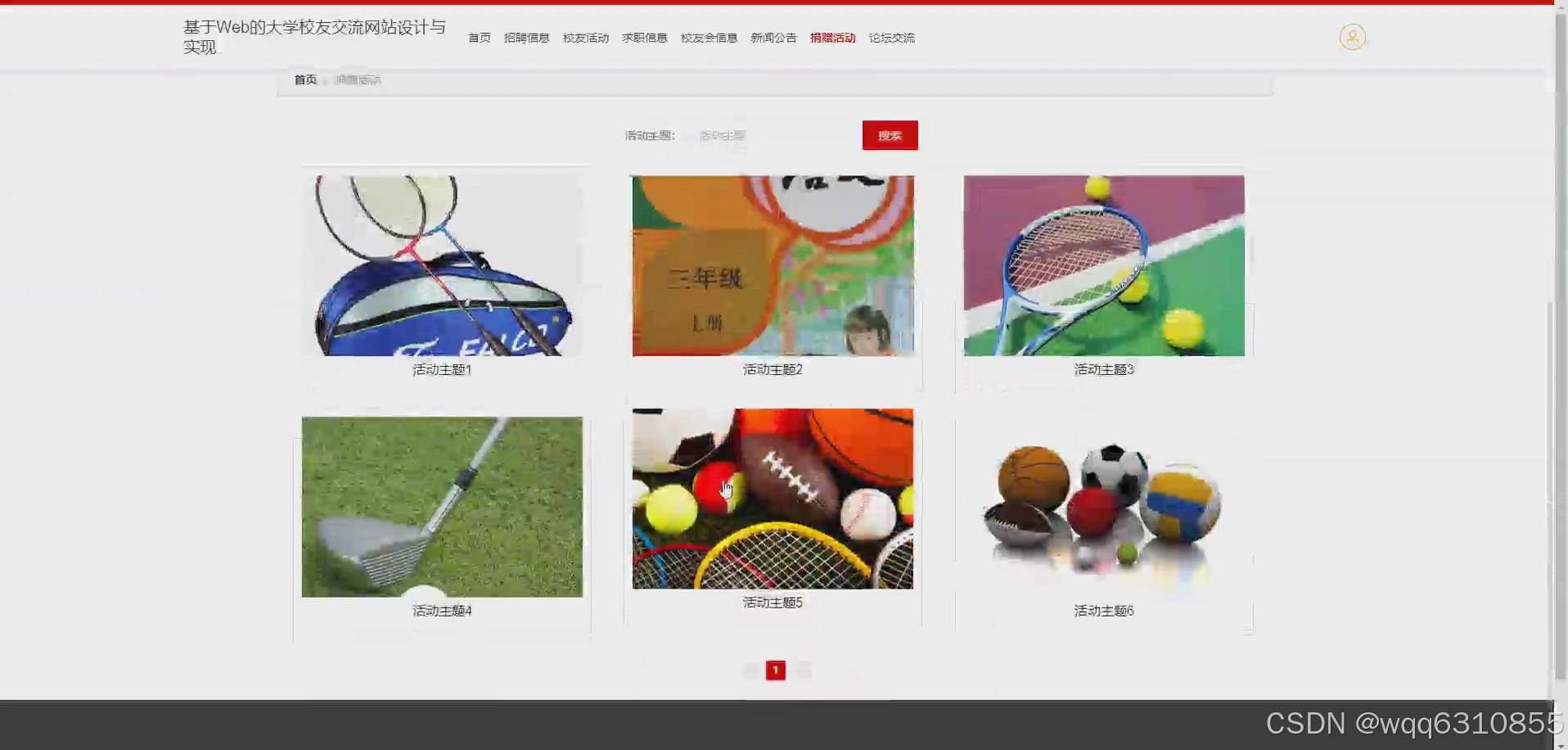The height and width of the screenshot is (750, 1568).
Task: Open the tennis racket court thumbnail
Action: tap(1104, 265)
